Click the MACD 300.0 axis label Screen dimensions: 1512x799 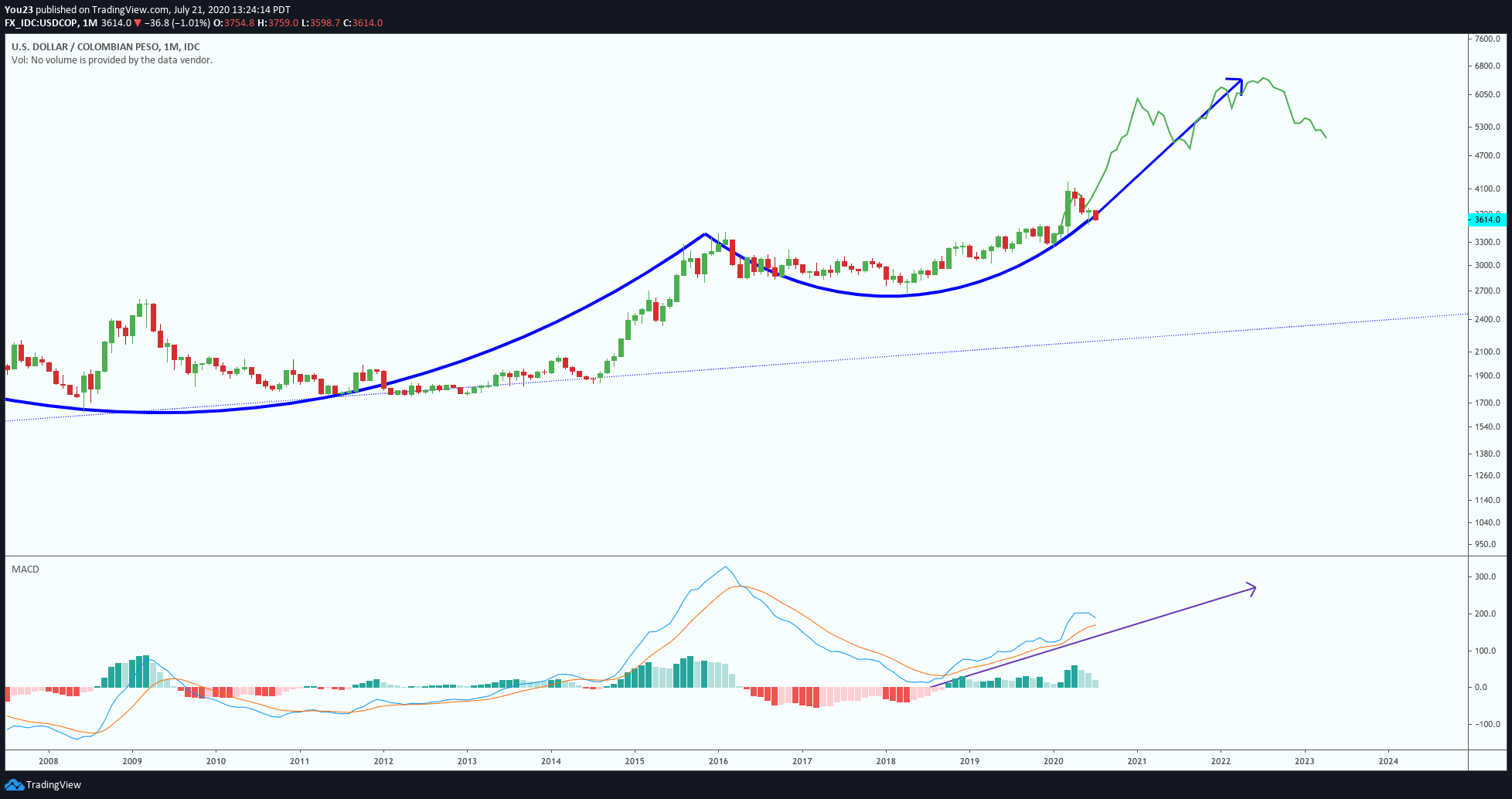1486,577
